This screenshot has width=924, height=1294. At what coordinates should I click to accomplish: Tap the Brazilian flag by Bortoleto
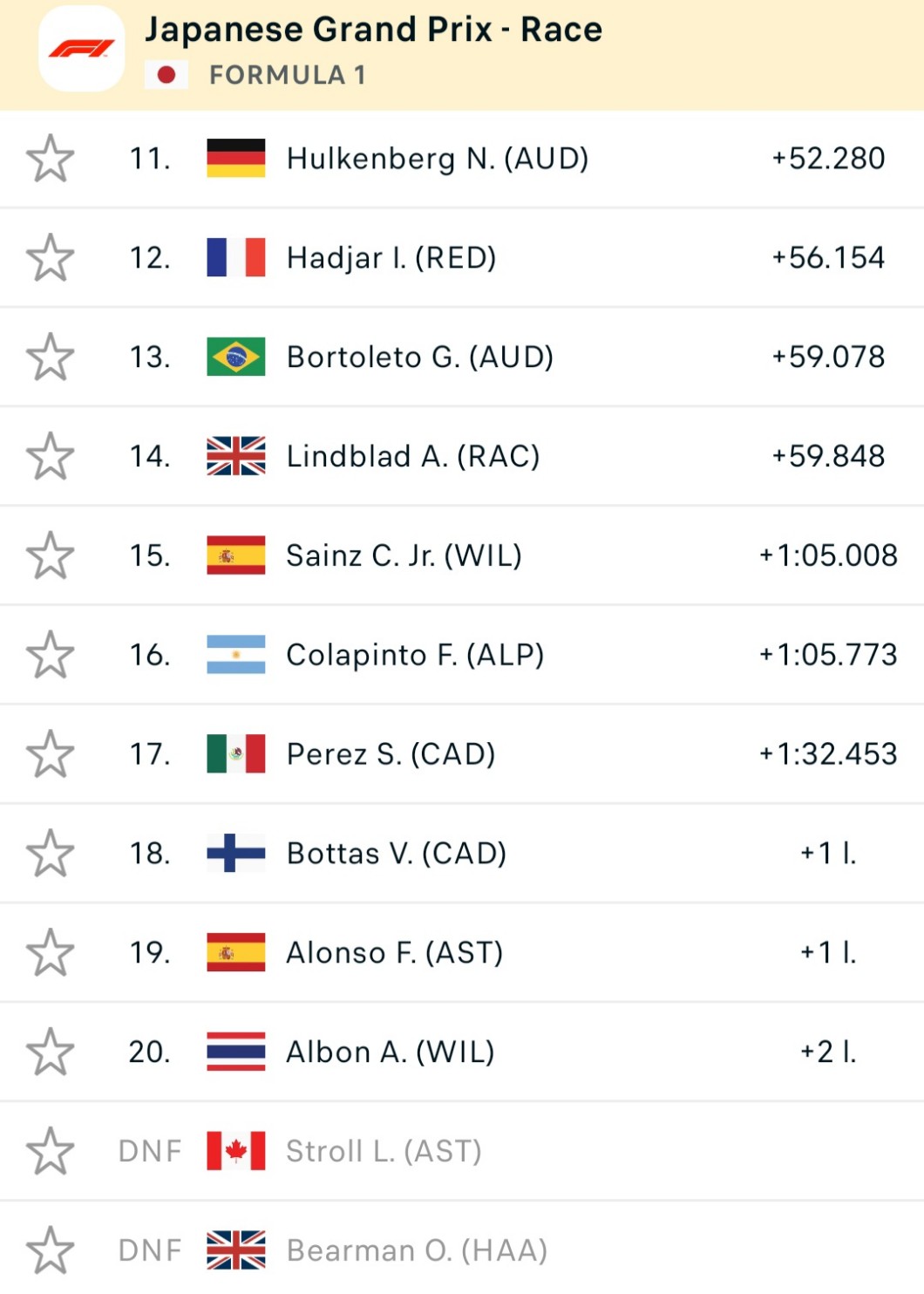point(235,358)
